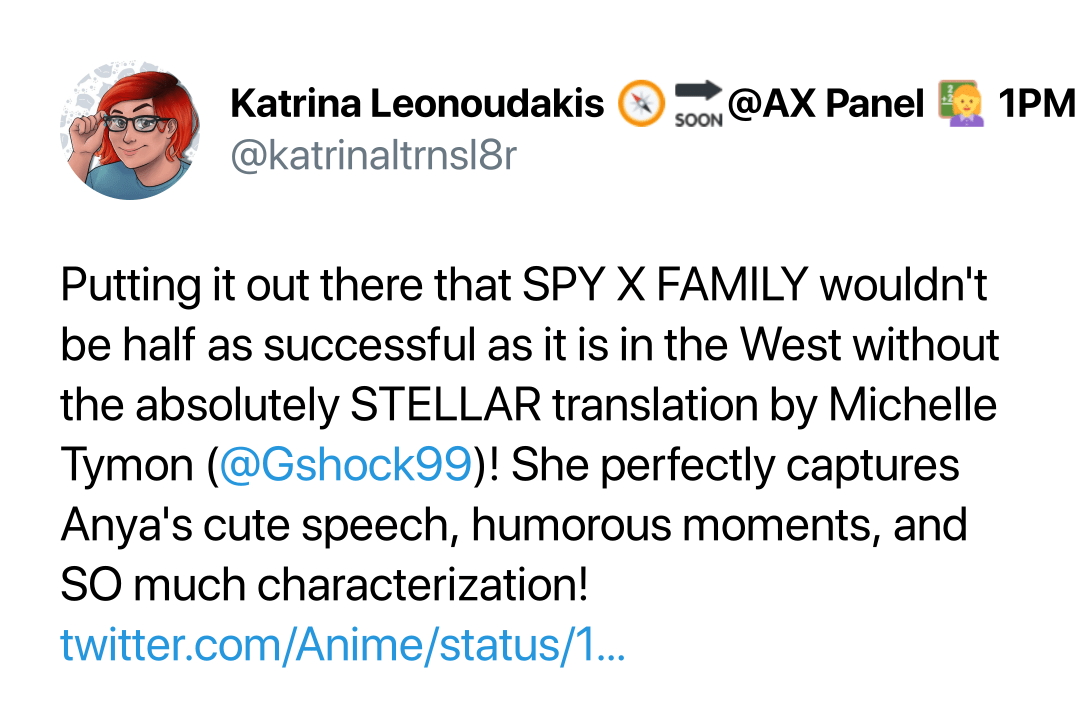1080x717 pixels.
Task: Open the @Gshock99 mention
Action: [x=345, y=465]
